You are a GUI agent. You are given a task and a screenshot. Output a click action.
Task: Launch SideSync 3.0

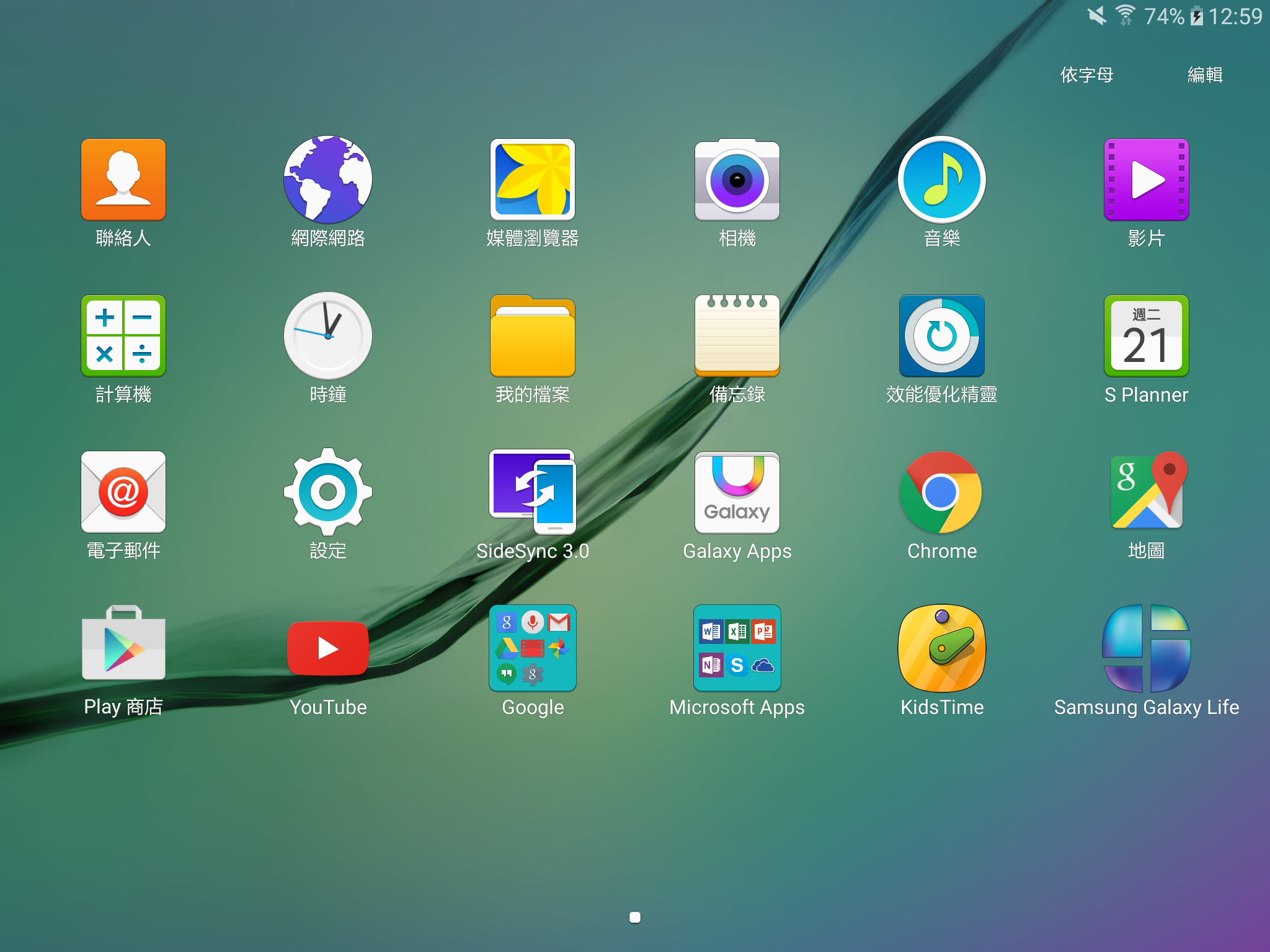coord(533,492)
